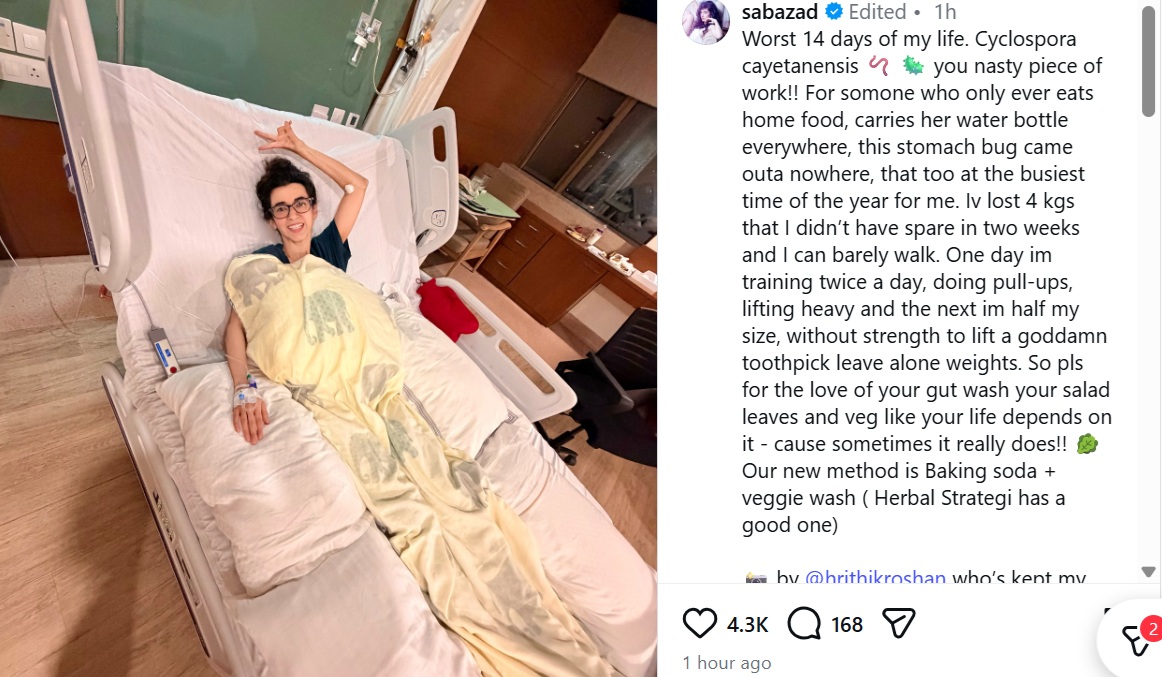Click the sabazad profile avatar thumbnail
The height and width of the screenshot is (677, 1162).
[706, 21]
